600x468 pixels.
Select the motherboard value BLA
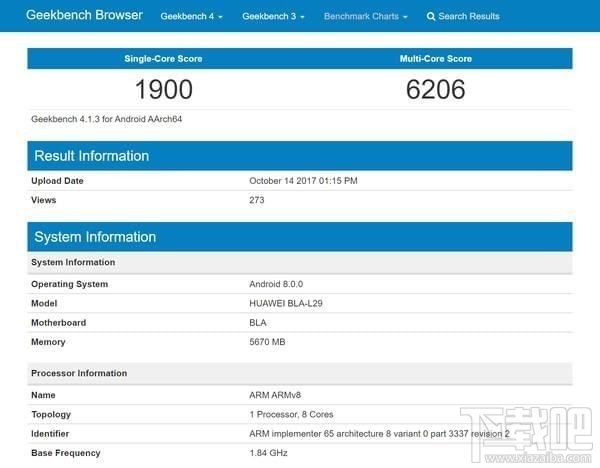(x=258, y=323)
